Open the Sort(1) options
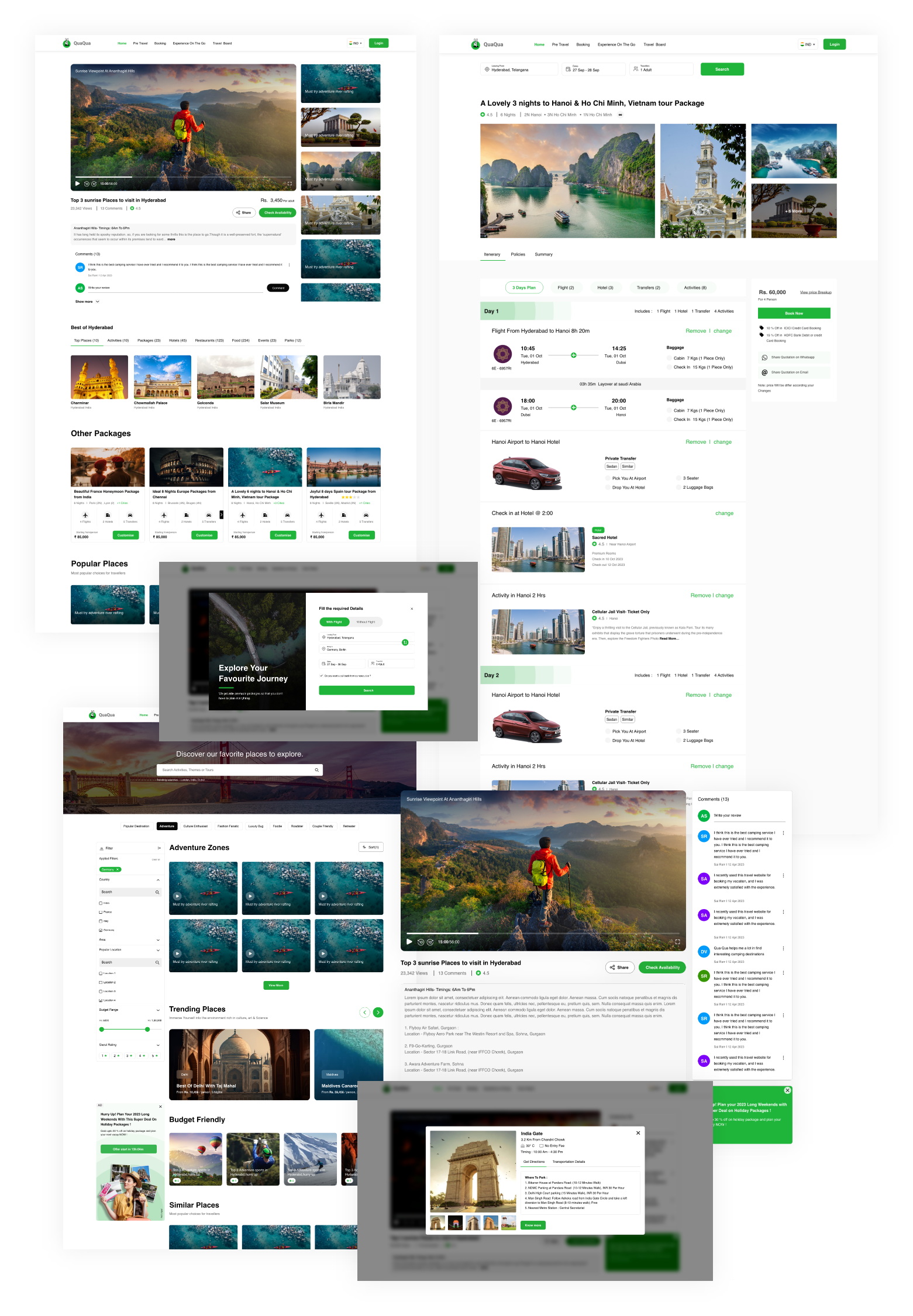This screenshot has height=1316, width=913. [371, 847]
